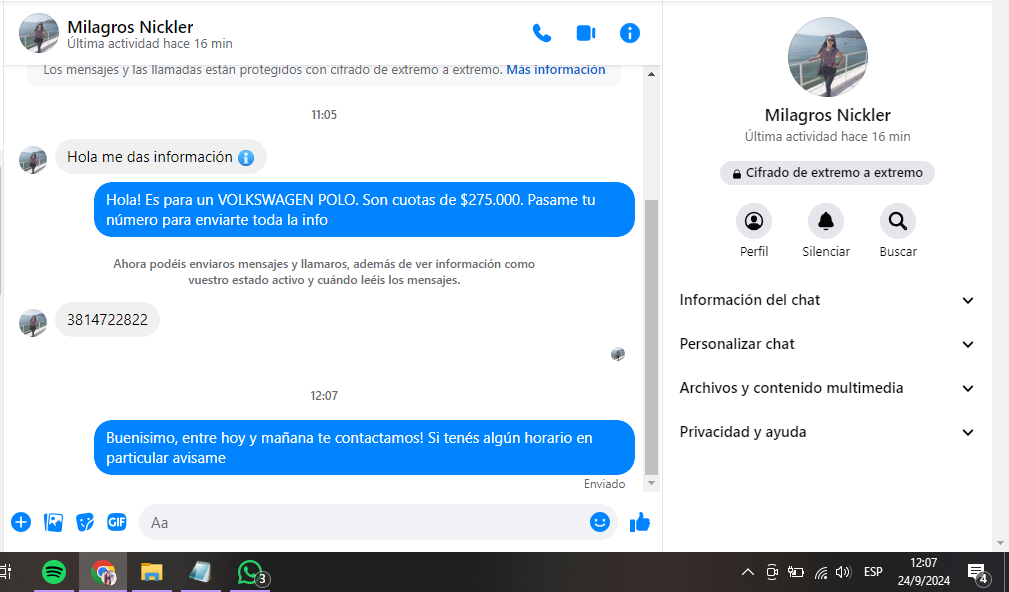The image size is (1009, 592).
Task: Expand Archivos y contenido multimedia section
Action: pos(826,388)
